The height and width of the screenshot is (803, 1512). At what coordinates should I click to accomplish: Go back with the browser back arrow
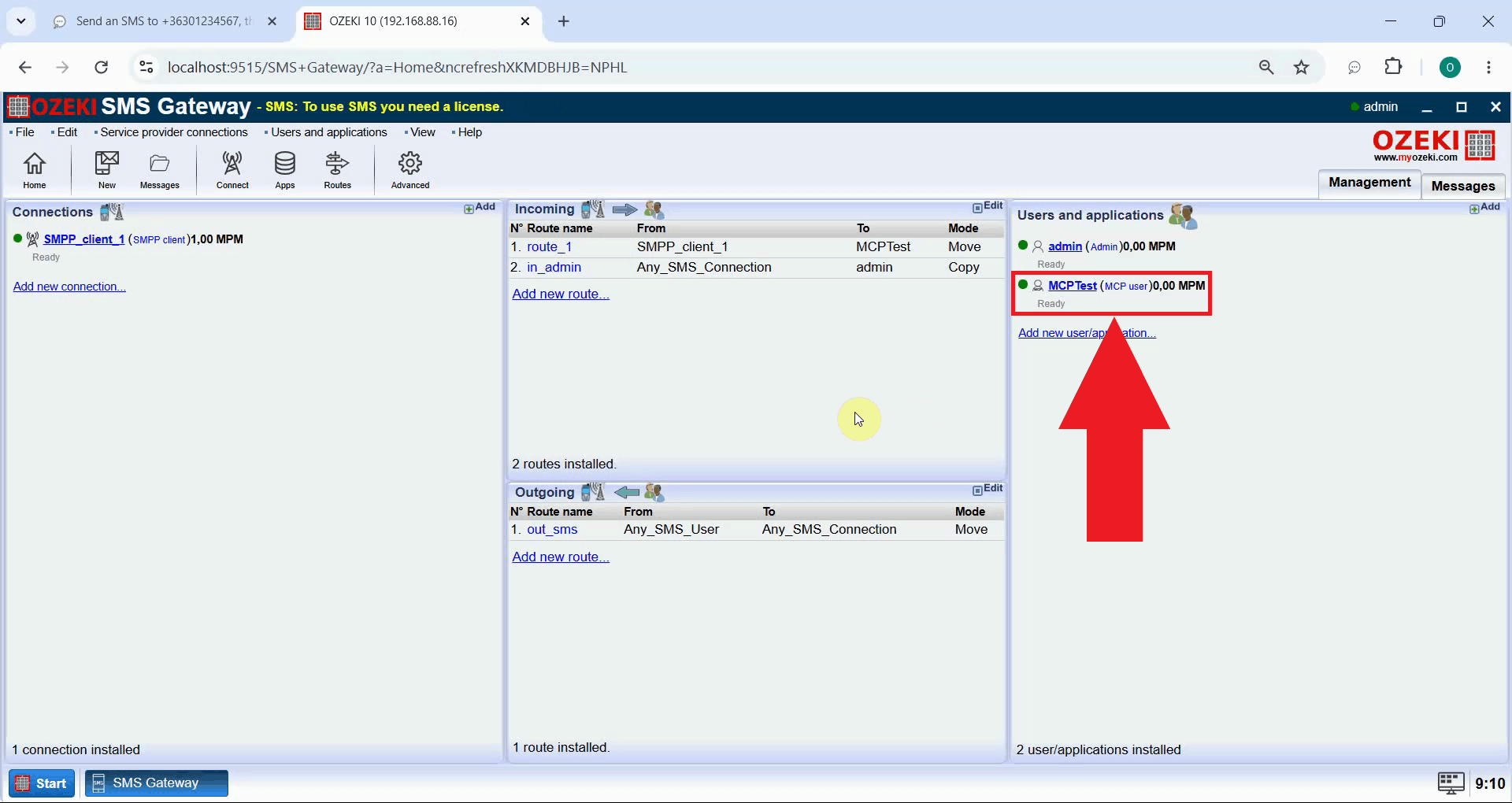[x=25, y=67]
